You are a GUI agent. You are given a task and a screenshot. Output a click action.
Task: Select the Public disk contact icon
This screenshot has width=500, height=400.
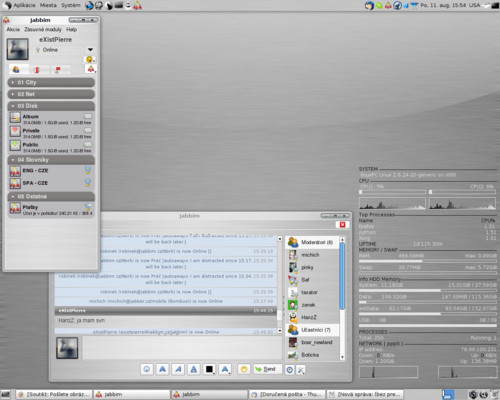(x=15, y=145)
